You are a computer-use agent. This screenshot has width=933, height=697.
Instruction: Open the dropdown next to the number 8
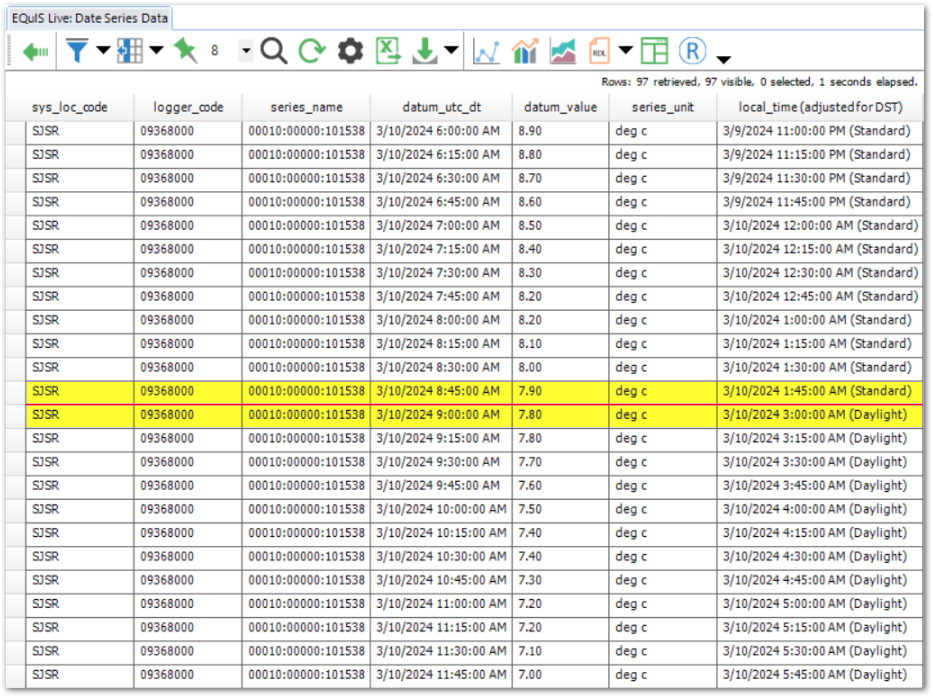click(246, 52)
